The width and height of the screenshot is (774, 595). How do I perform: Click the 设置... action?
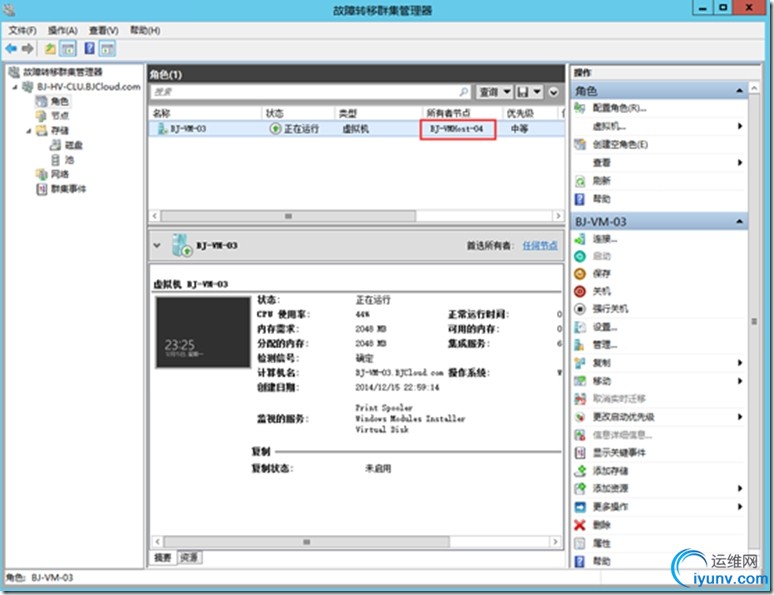coord(605,327)
